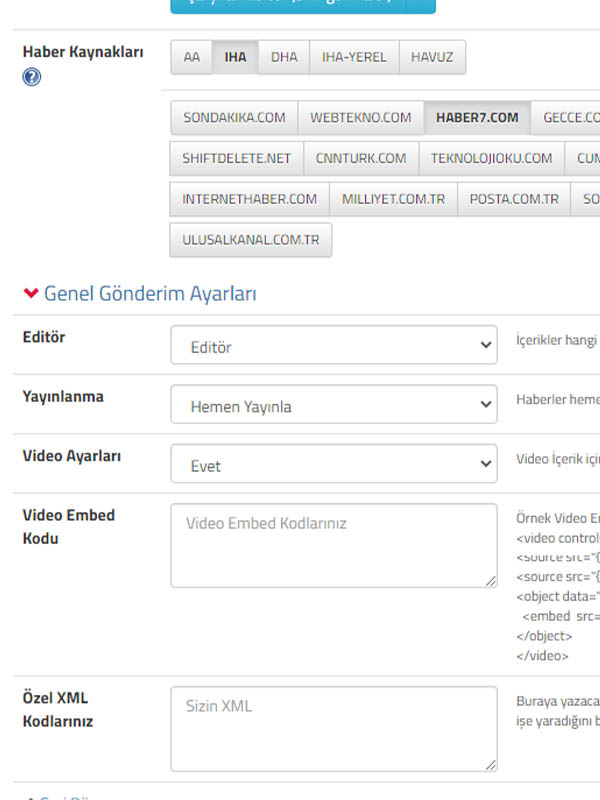Expand the Video Ayarları dropdown
Screen dimensions: 600x800
tap(333, 465)
